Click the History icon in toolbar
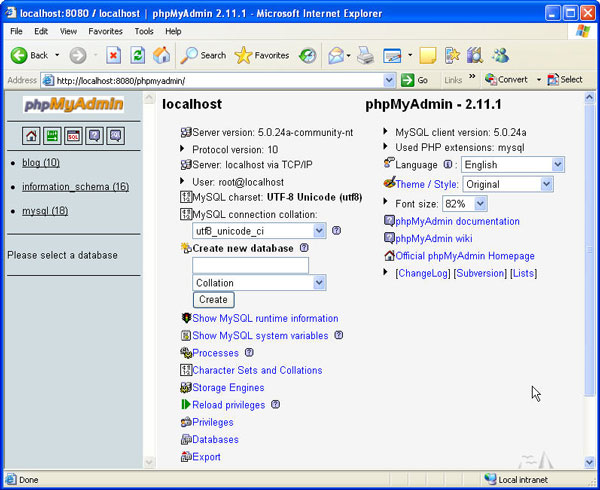The width and height of the screenshot is (600, 490). (x=308, y=55)
